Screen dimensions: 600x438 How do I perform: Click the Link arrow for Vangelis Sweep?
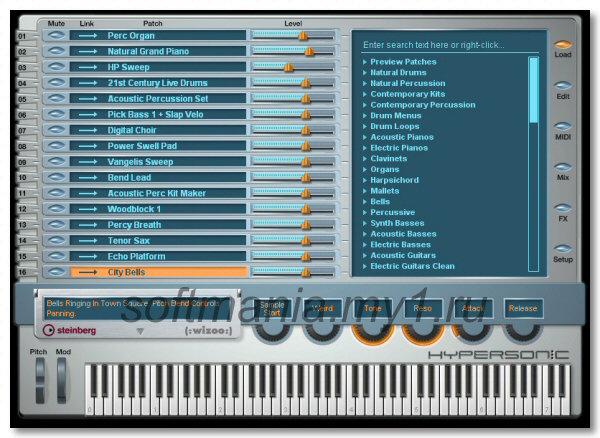[88, 162]
